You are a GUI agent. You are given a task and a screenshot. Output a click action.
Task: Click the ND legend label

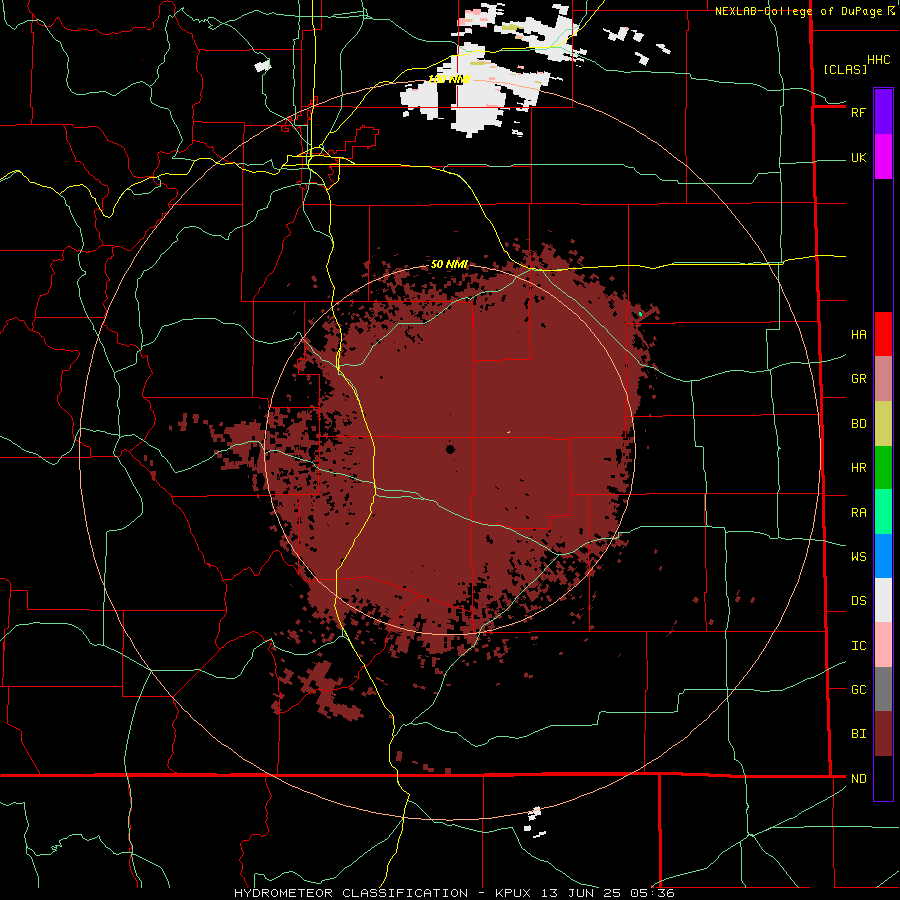coord(858,779)
